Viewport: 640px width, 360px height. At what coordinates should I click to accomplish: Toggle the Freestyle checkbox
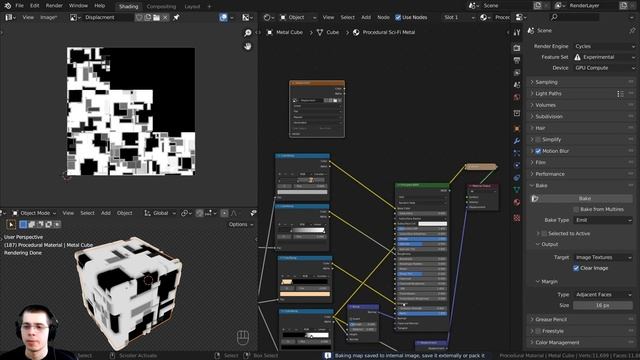(x=538, y=331)
